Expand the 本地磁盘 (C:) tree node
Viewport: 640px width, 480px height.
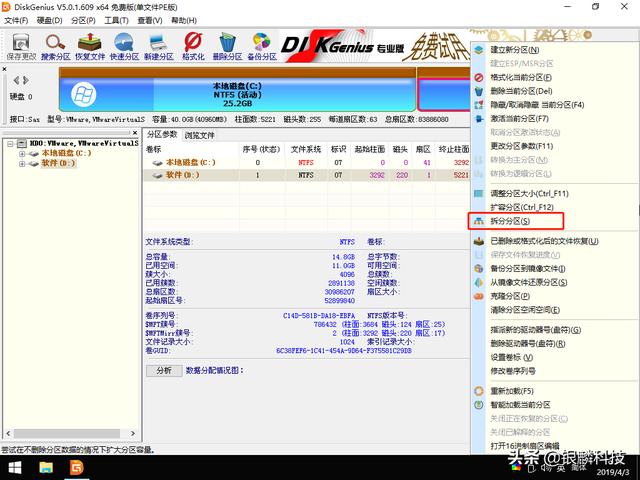[22, 154]
